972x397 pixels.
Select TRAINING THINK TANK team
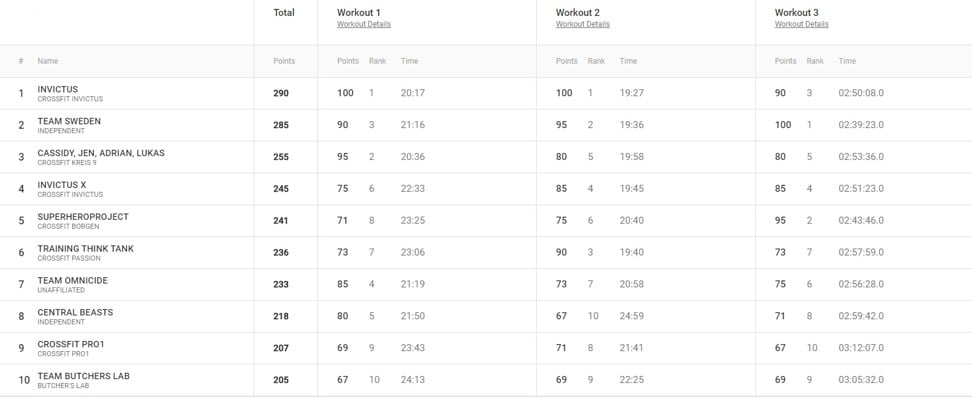pyautogui.click(x=86, y=248)
